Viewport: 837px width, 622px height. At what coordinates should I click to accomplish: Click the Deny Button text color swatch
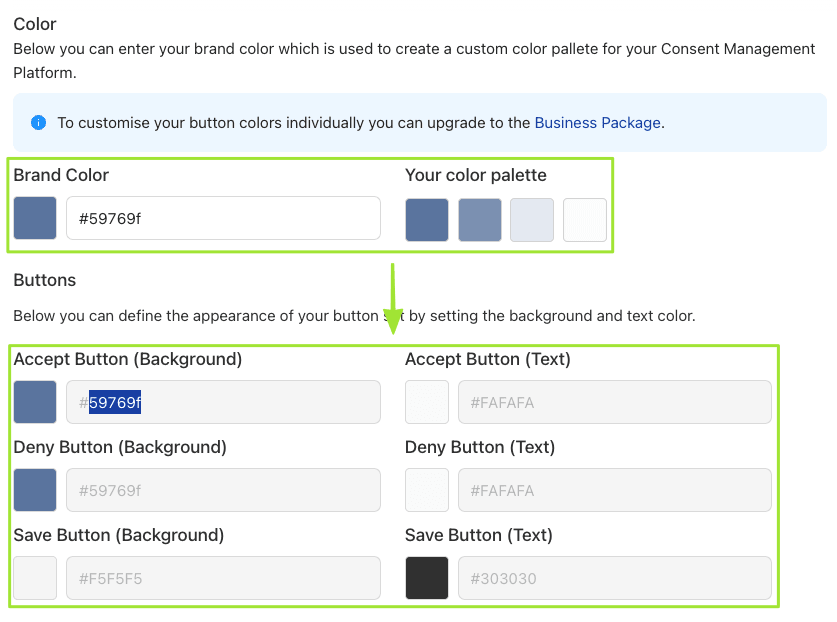point(427,490)
